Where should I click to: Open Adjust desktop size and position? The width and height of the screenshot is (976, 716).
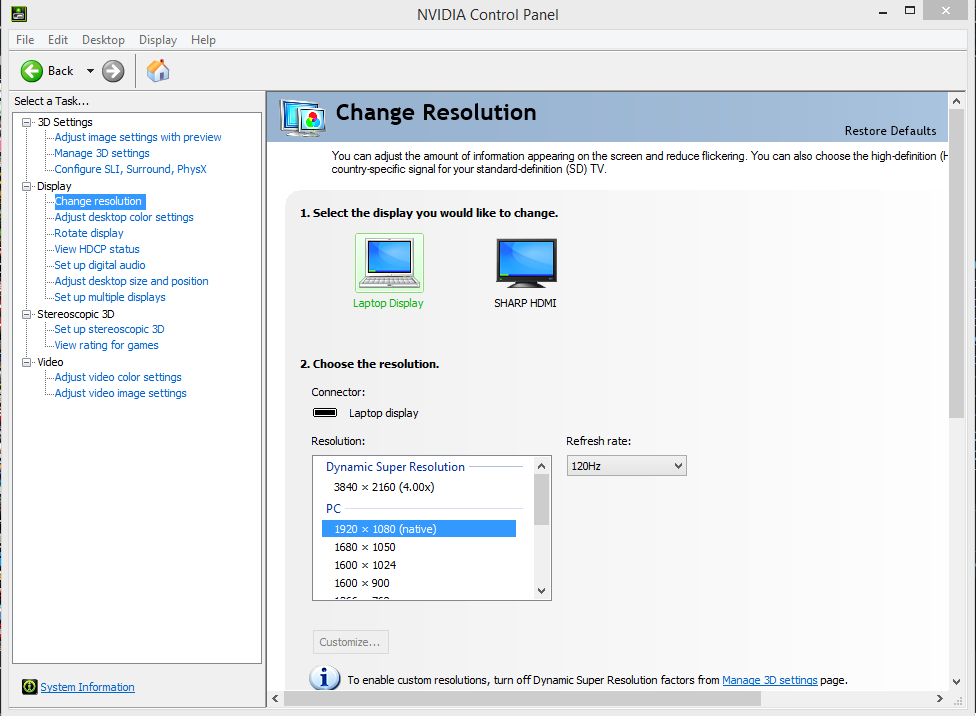[131, 281]
